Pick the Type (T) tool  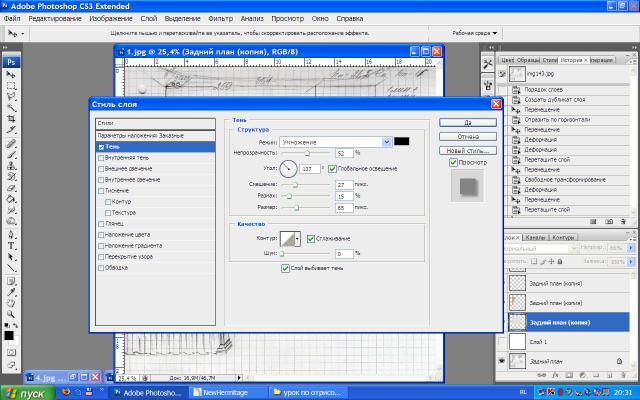pos(11,245)
